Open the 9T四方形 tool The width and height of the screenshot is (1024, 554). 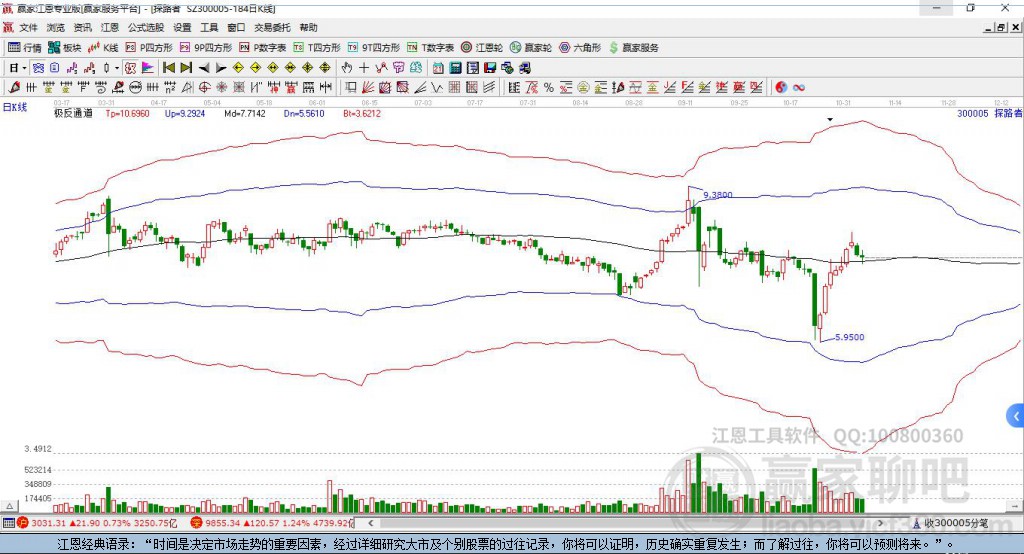click(374, 48)
